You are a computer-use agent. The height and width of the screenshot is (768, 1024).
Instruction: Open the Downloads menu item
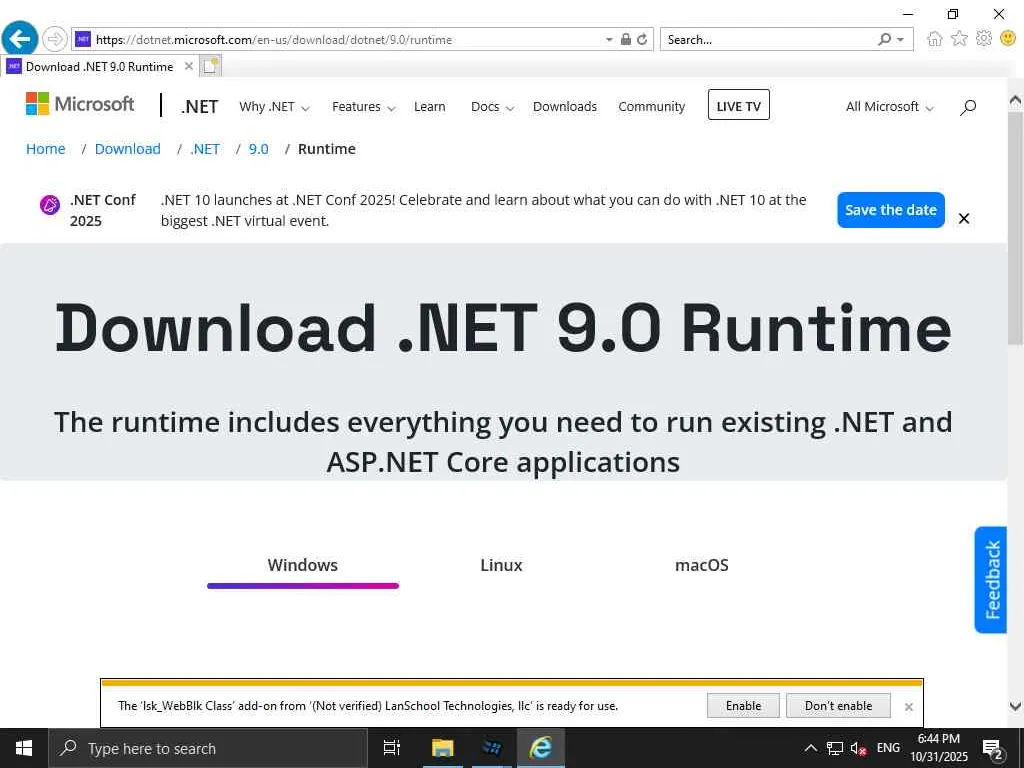point(565,106)
